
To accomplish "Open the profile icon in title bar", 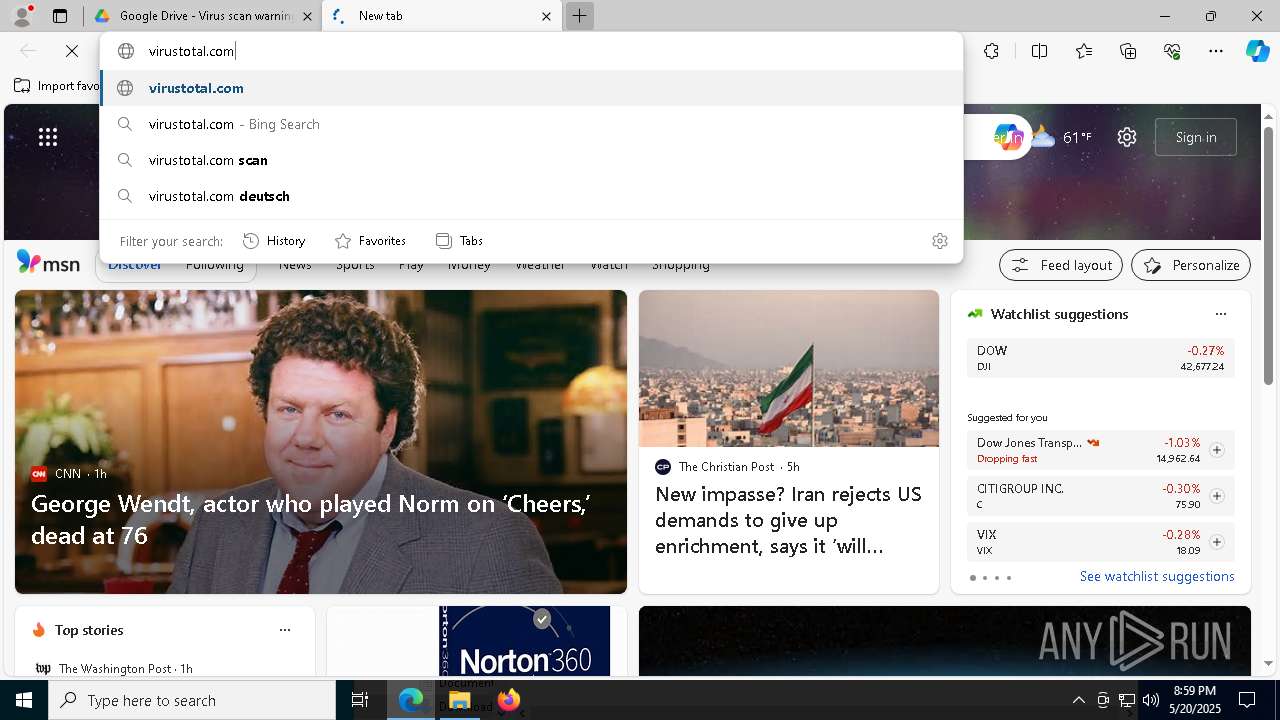I will click(x=21, y=16).
